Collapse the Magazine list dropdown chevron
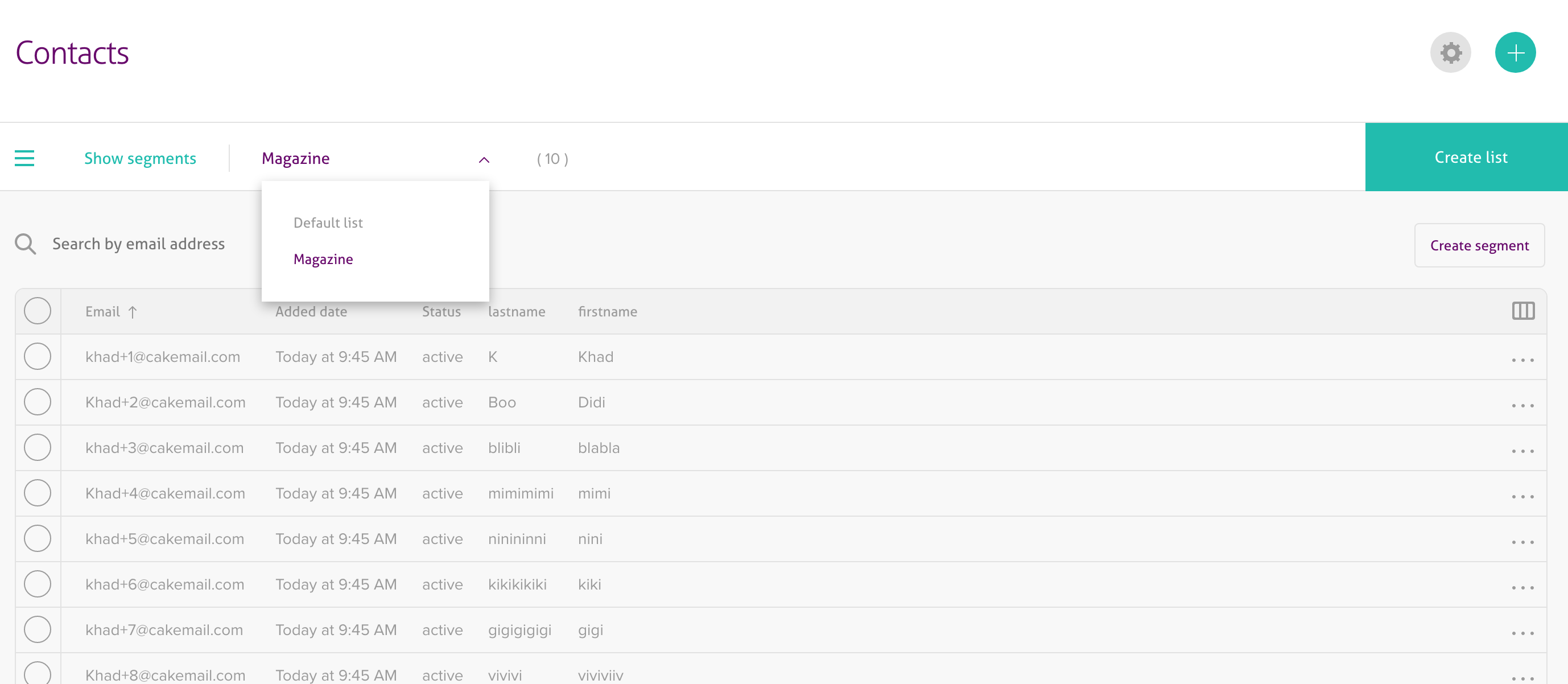Image resolution: width=1568 pixels, height=684 pixels. (x=484, y=159)
